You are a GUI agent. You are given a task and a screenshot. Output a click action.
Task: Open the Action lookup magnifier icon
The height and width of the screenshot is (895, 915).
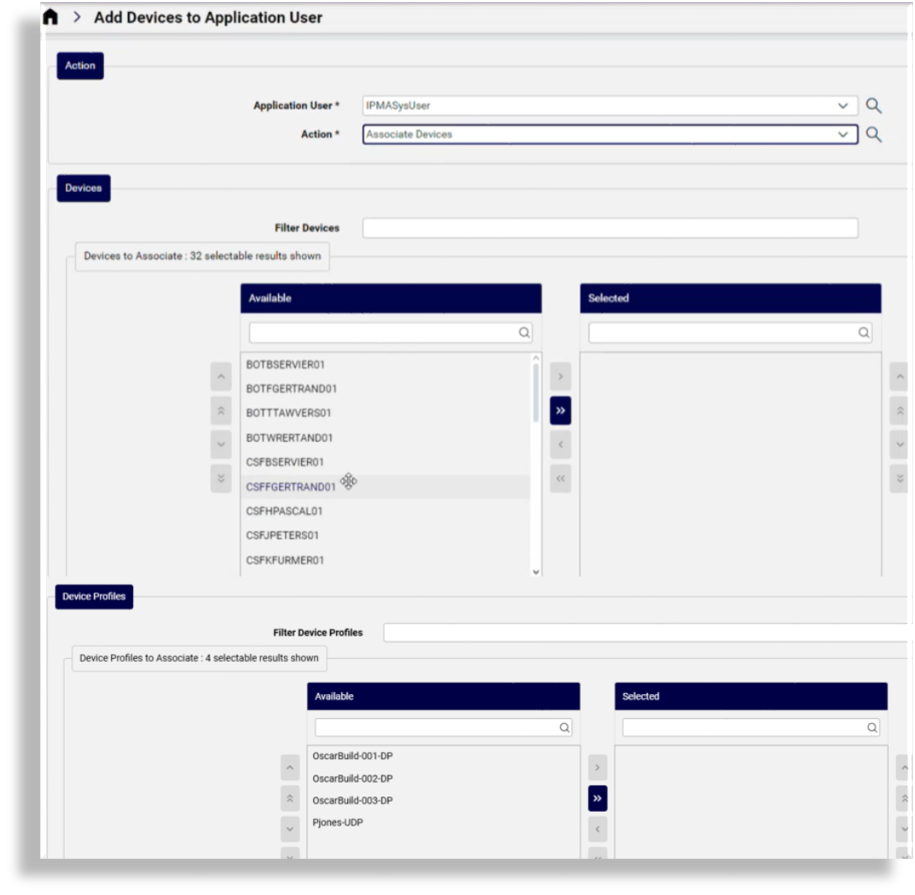875,133
